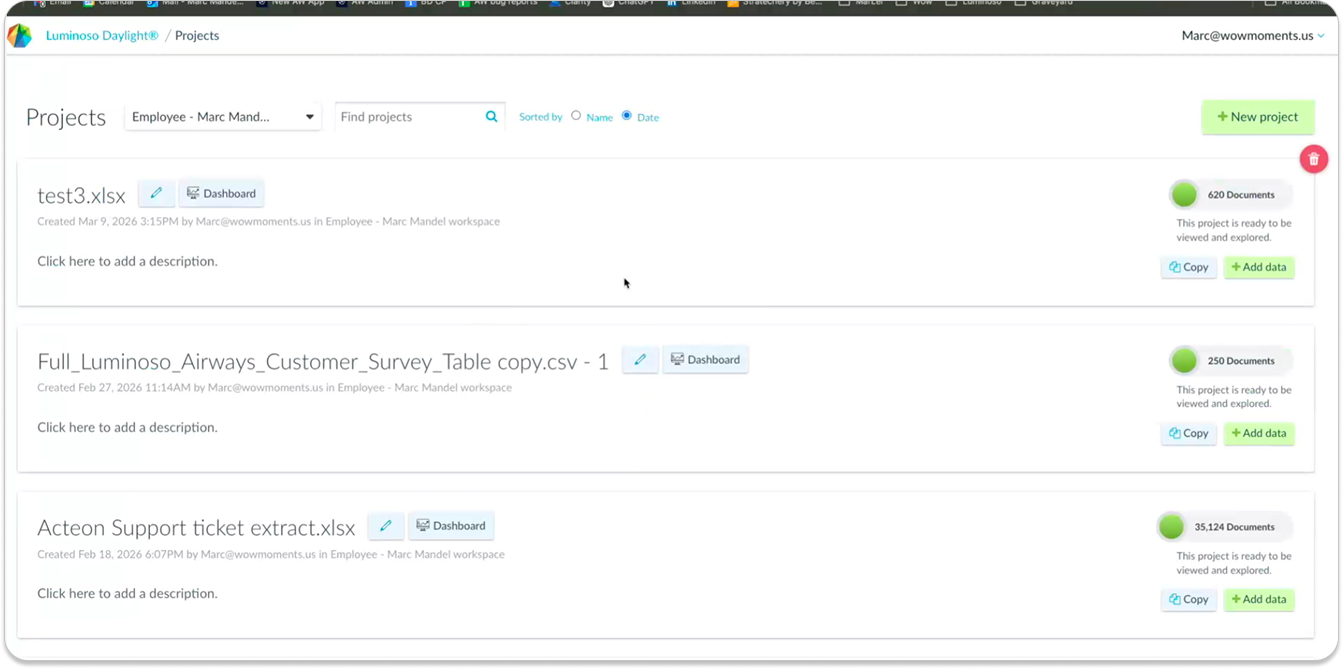
Task: Click the Projects page heading
Action: click(x=66, y=117)
